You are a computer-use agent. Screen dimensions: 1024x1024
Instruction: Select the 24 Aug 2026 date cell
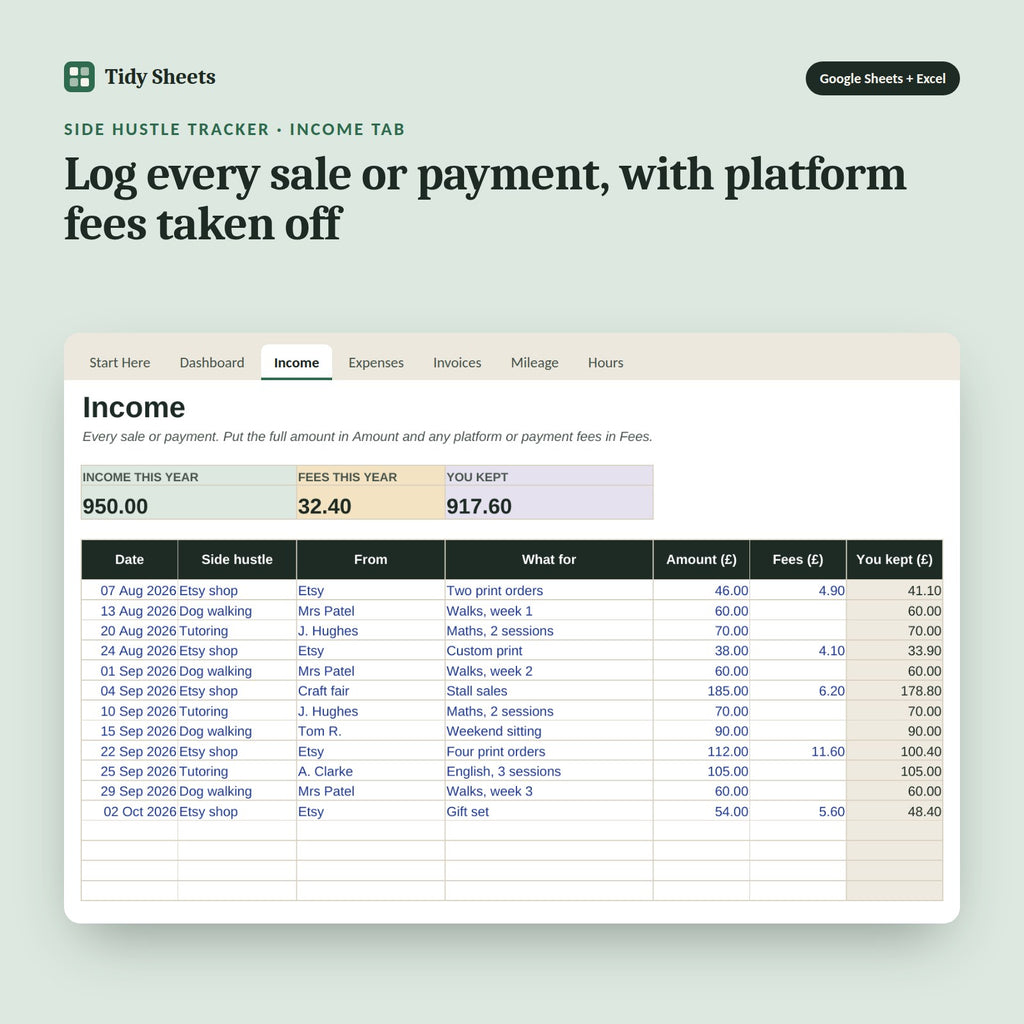click(x=129, y=650)
